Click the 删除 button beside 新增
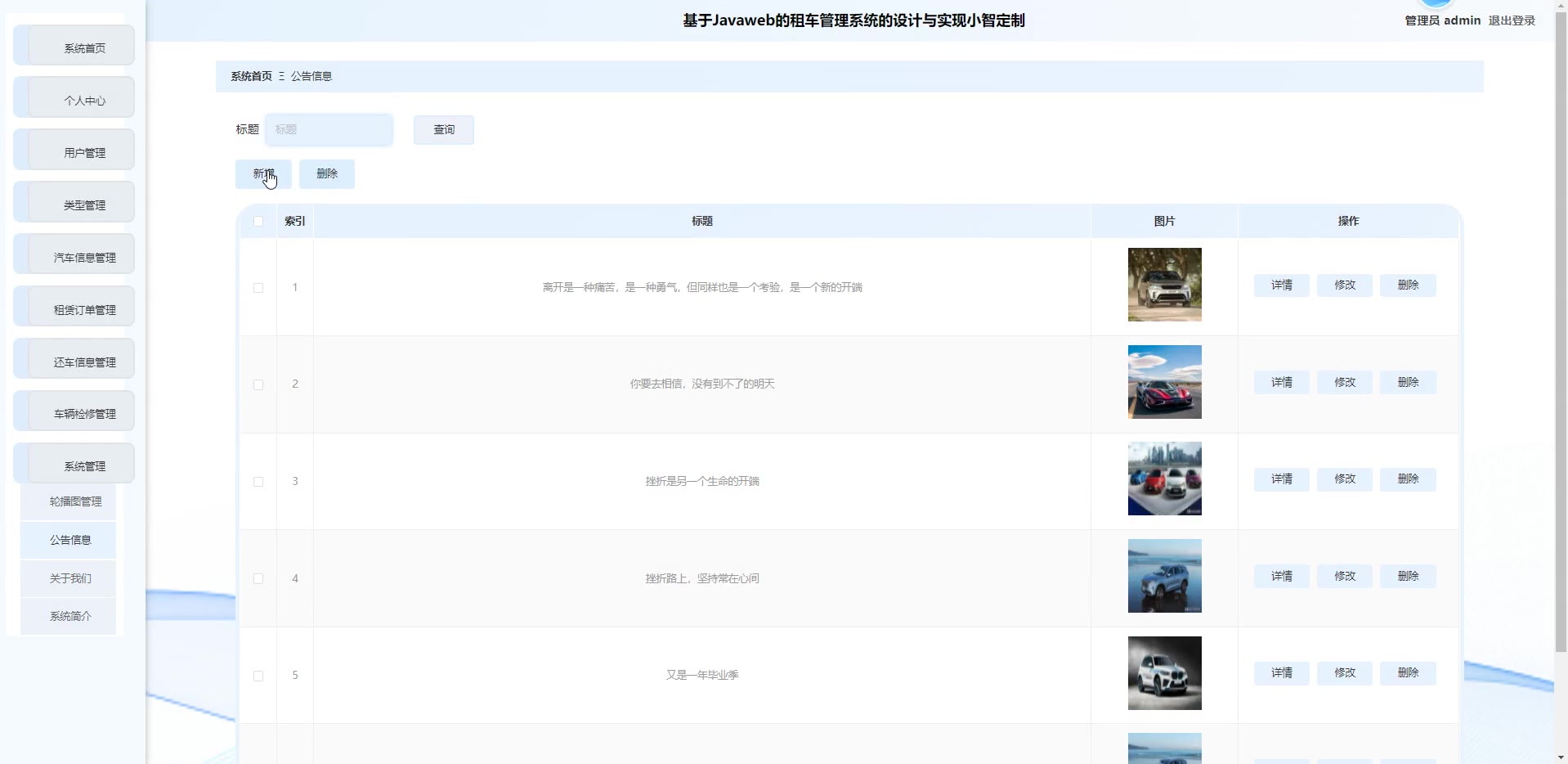 click(x=326, y=173)
